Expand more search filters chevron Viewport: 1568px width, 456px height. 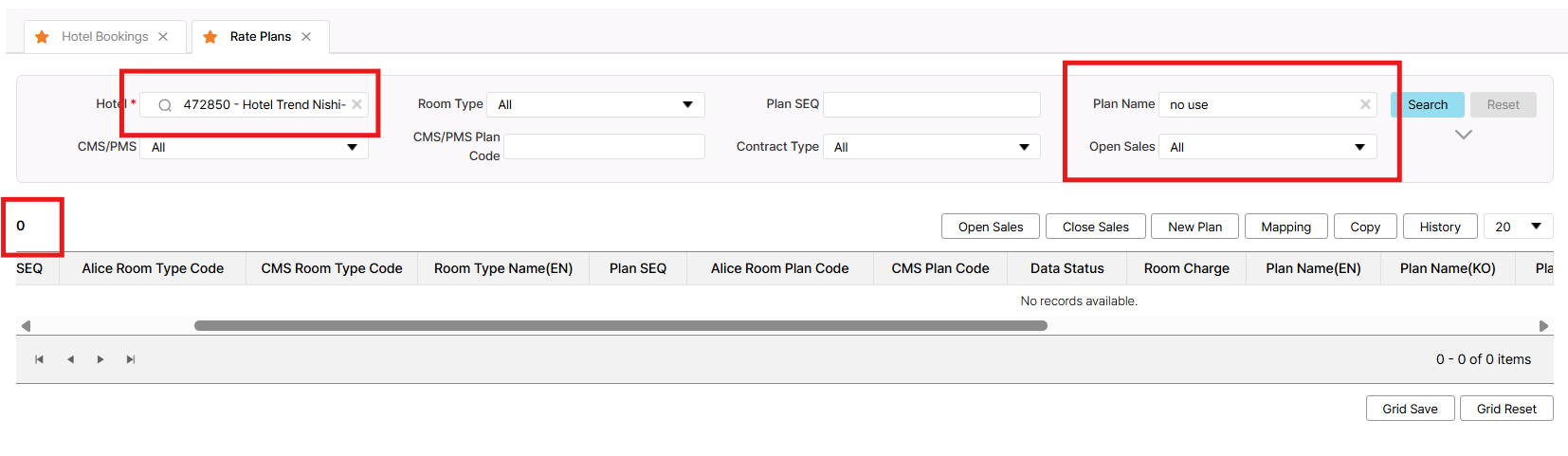click(1463, 135)
